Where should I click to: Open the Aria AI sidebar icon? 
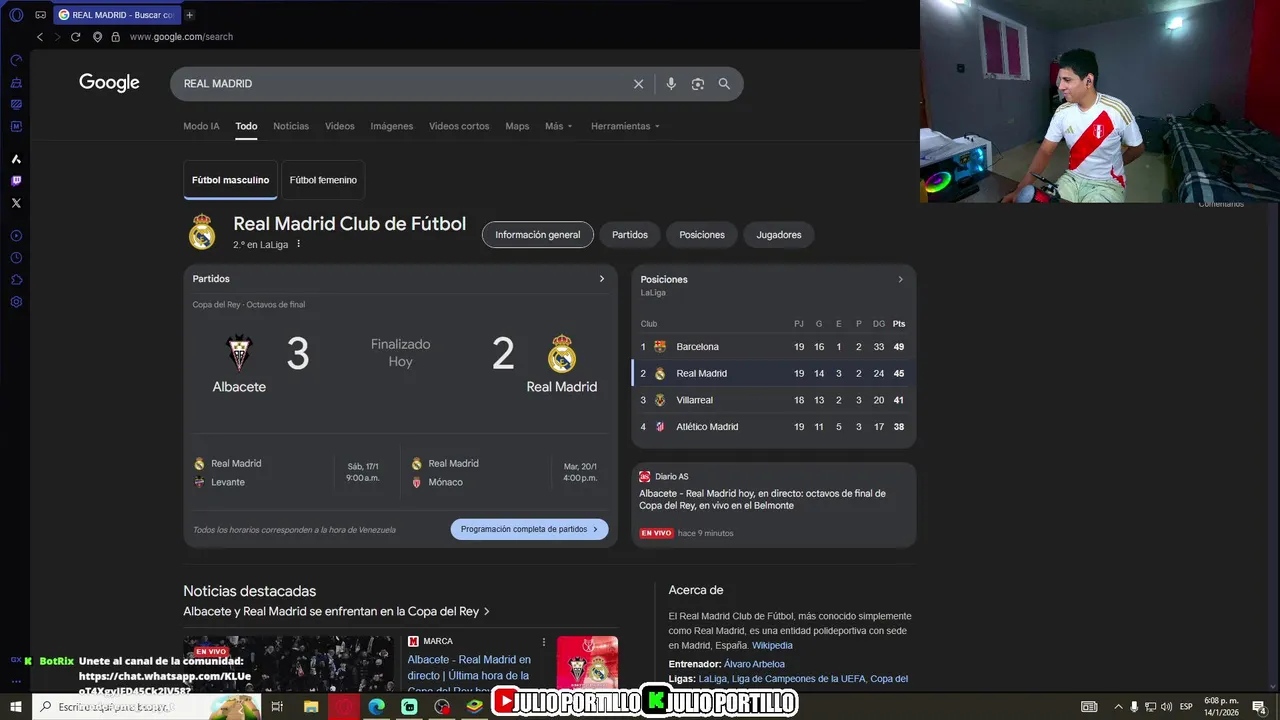[x=16, y=159]
